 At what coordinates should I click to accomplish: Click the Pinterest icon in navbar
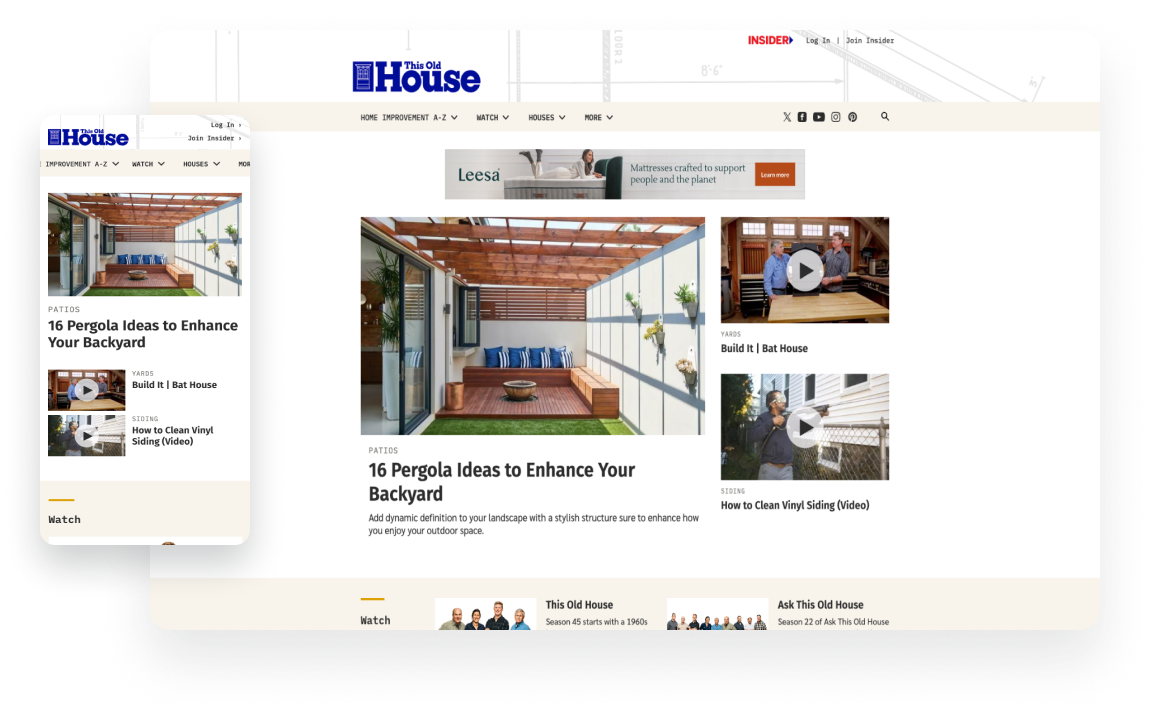point(853,117)
